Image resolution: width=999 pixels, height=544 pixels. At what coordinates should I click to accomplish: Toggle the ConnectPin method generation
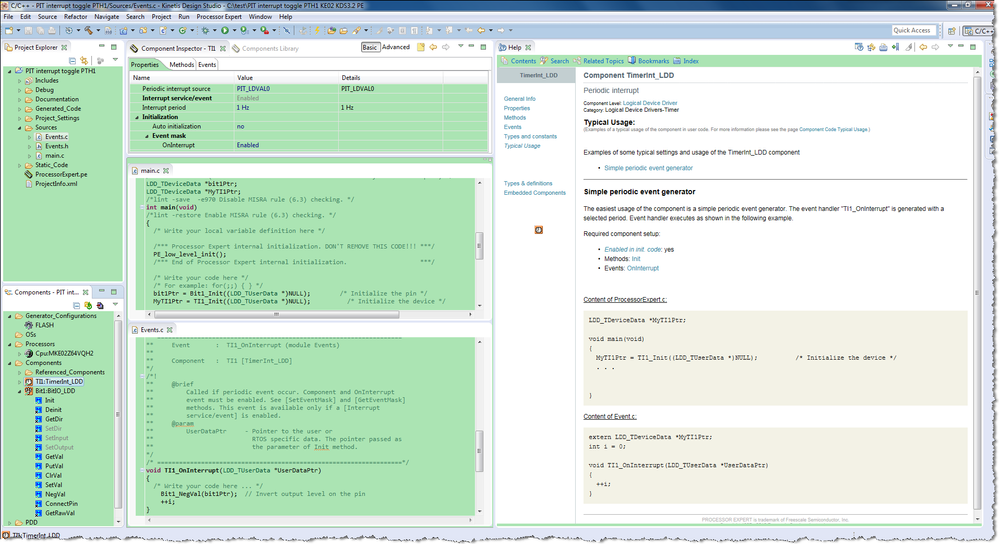[39, 504]
